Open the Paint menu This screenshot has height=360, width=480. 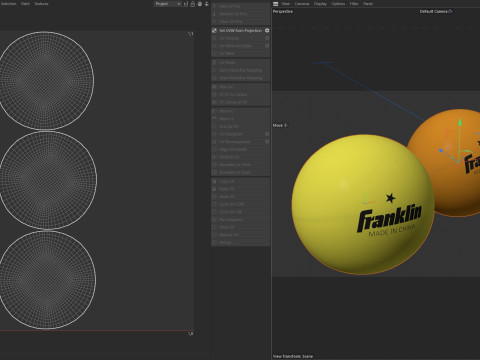(x=25, y=4)
